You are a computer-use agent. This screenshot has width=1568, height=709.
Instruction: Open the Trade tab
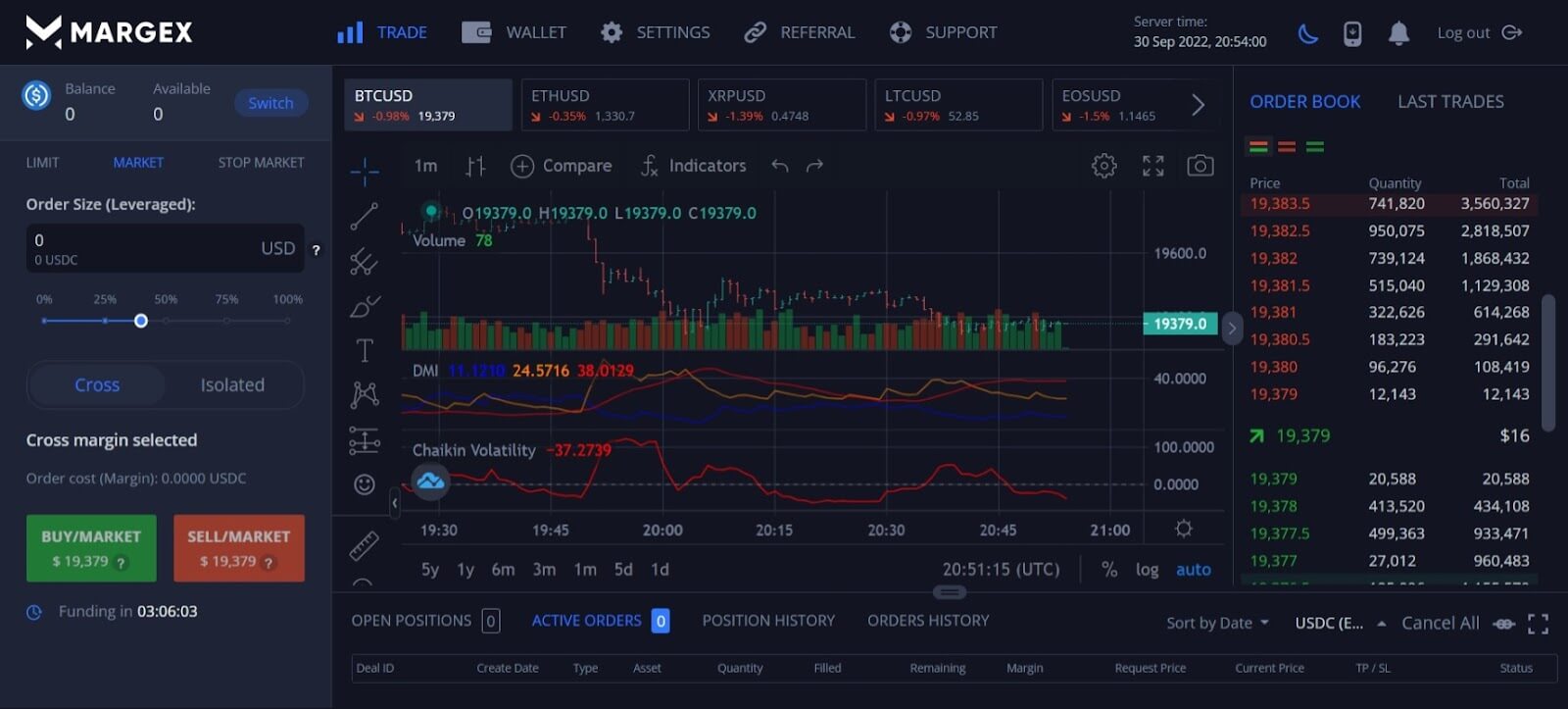(382, 32)
